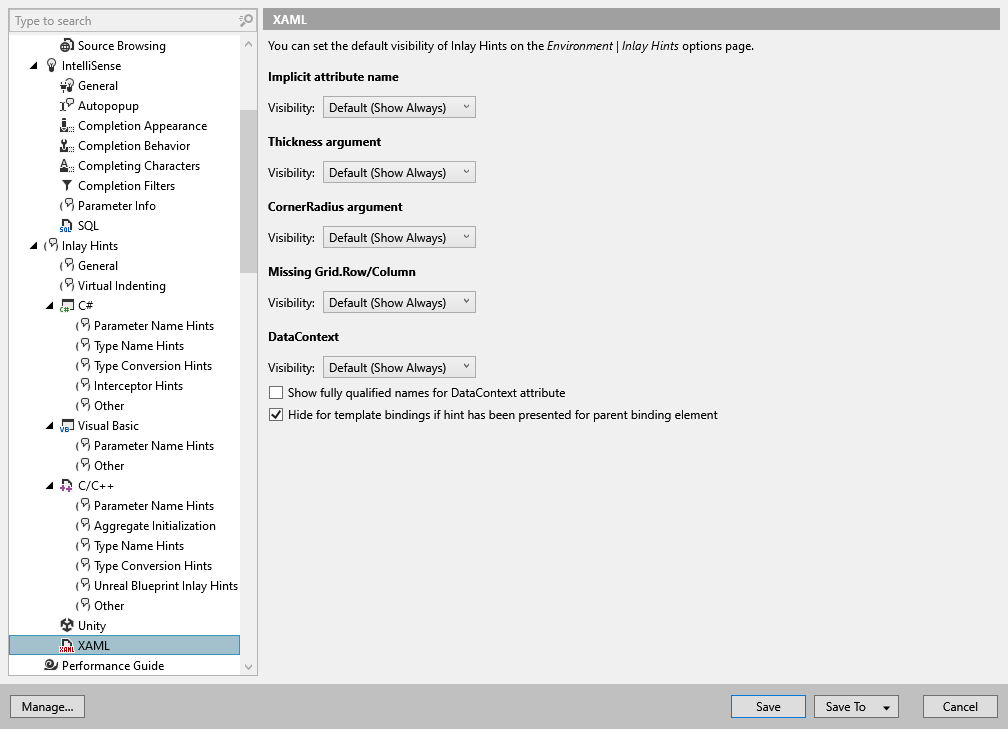Enable fully qualified names for DataContext attribute
The width and height of the screenshot is (1008, 729).
[x=276, y=392]
